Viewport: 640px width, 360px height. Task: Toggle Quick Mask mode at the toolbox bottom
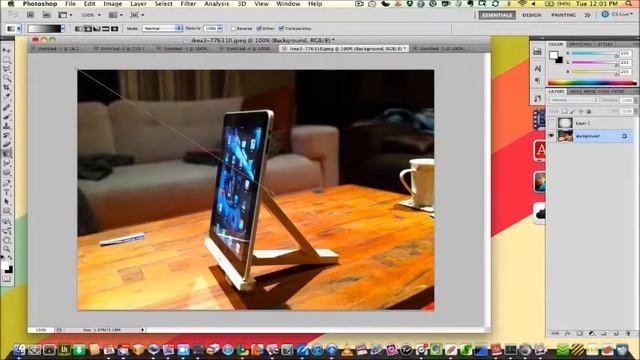pyautogui.click(x=7, y=279)
